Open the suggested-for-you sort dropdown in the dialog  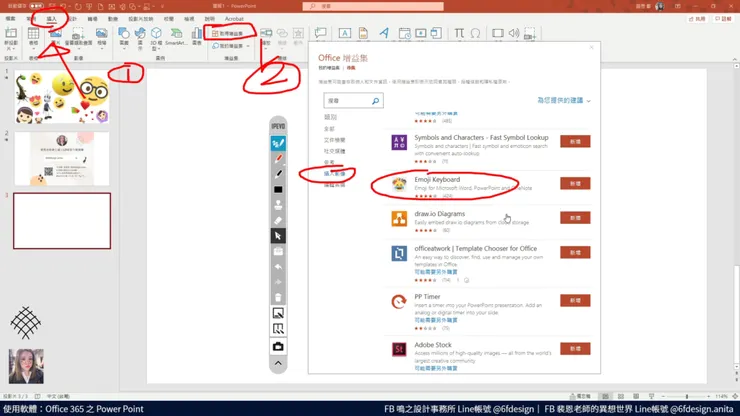click(x=564, y=100)
